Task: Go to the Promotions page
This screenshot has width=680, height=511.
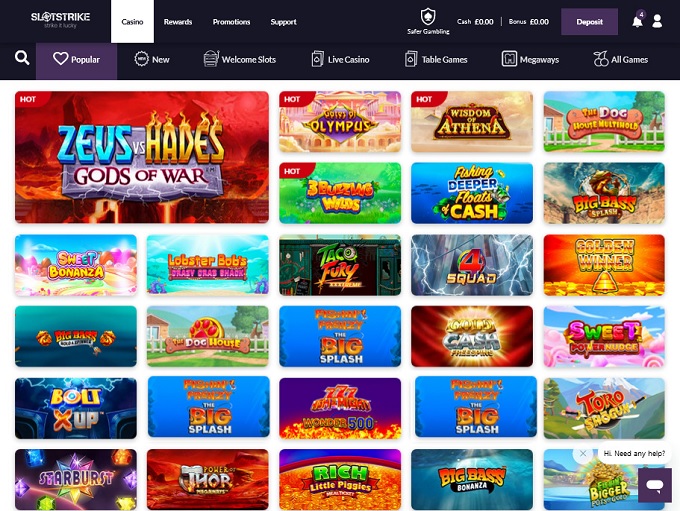Action: click(231, 21)
